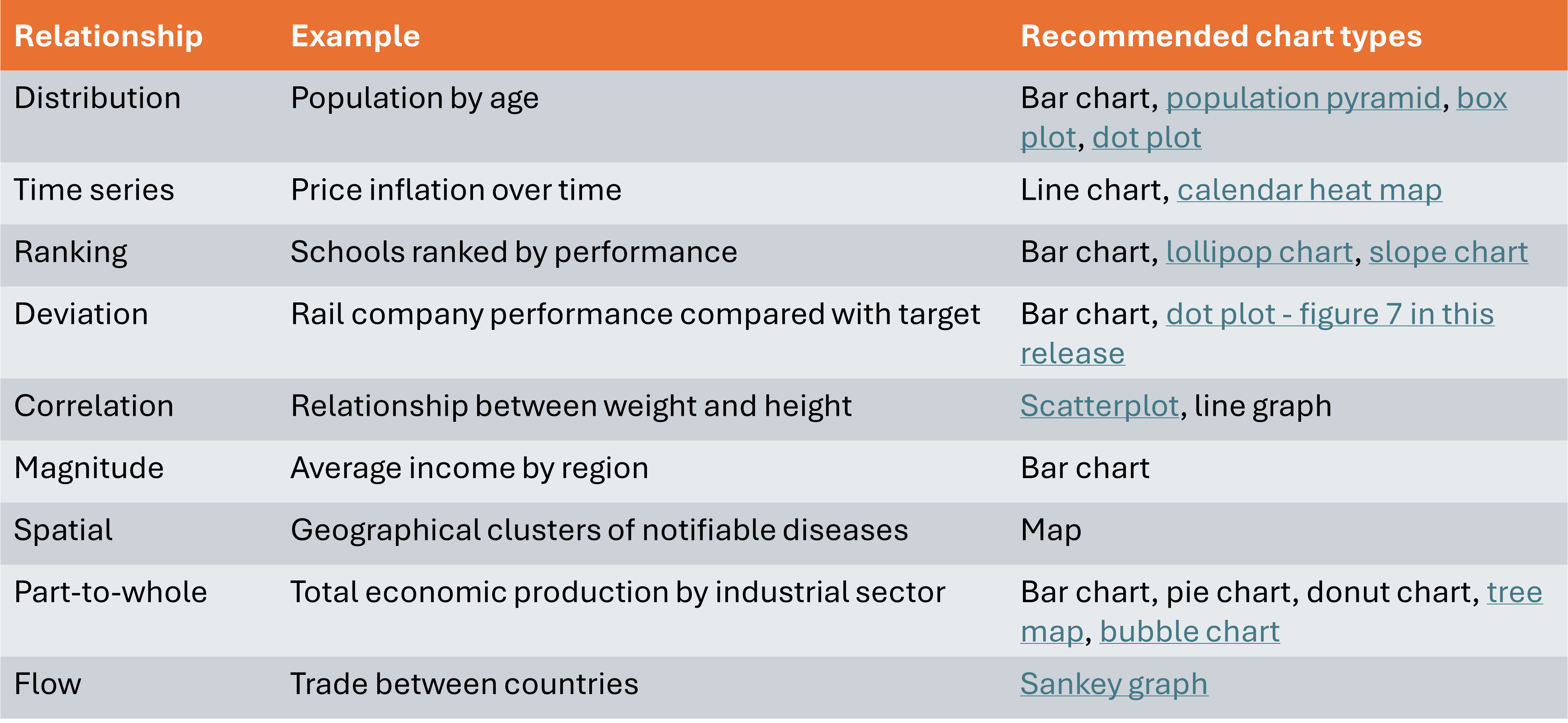The image size is (1568, 723).
Task: Click the slope chart link
Action: pyautogui.click(x=1448, y=253)
